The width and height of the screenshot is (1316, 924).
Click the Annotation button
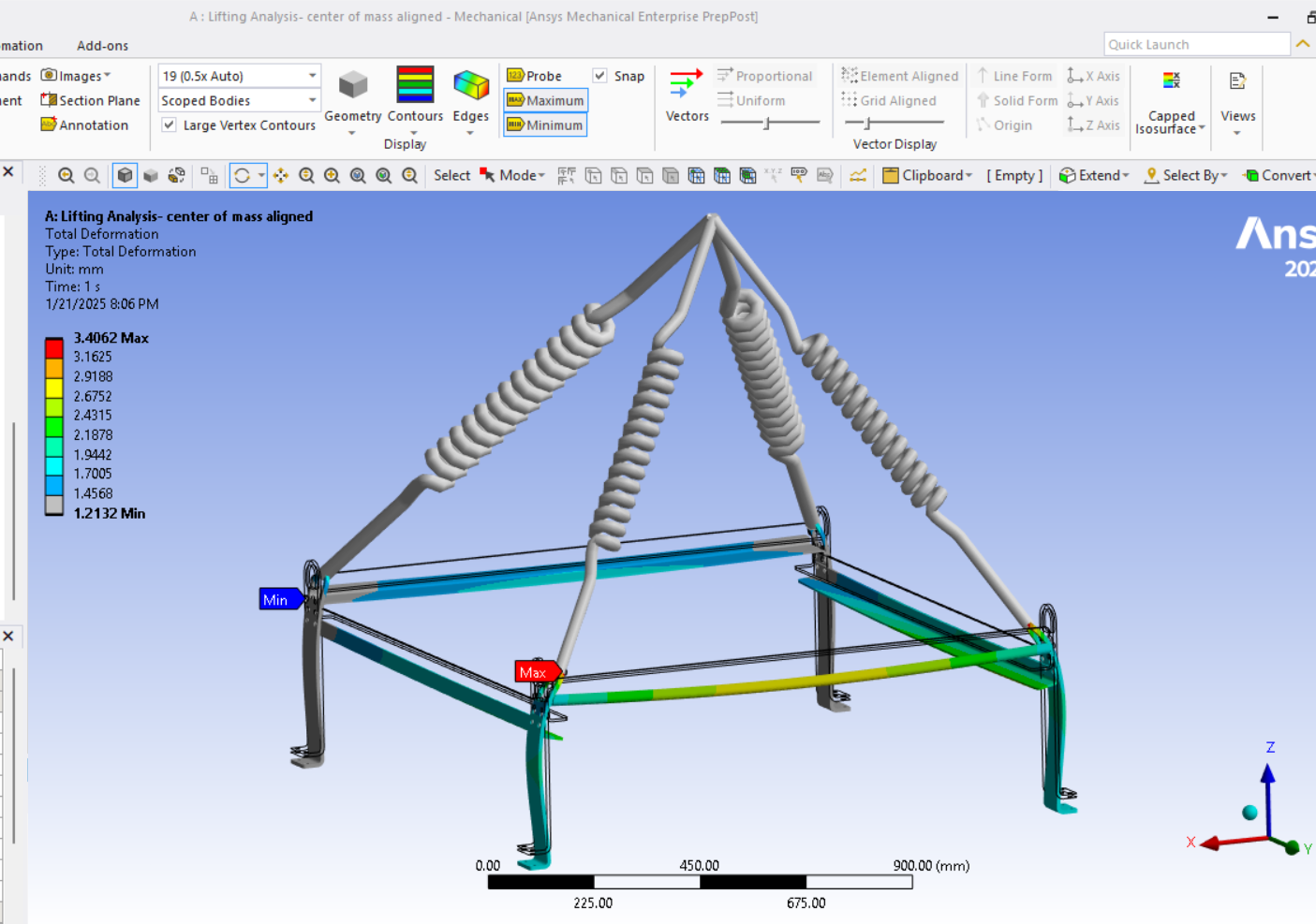[x=84, y=125]
